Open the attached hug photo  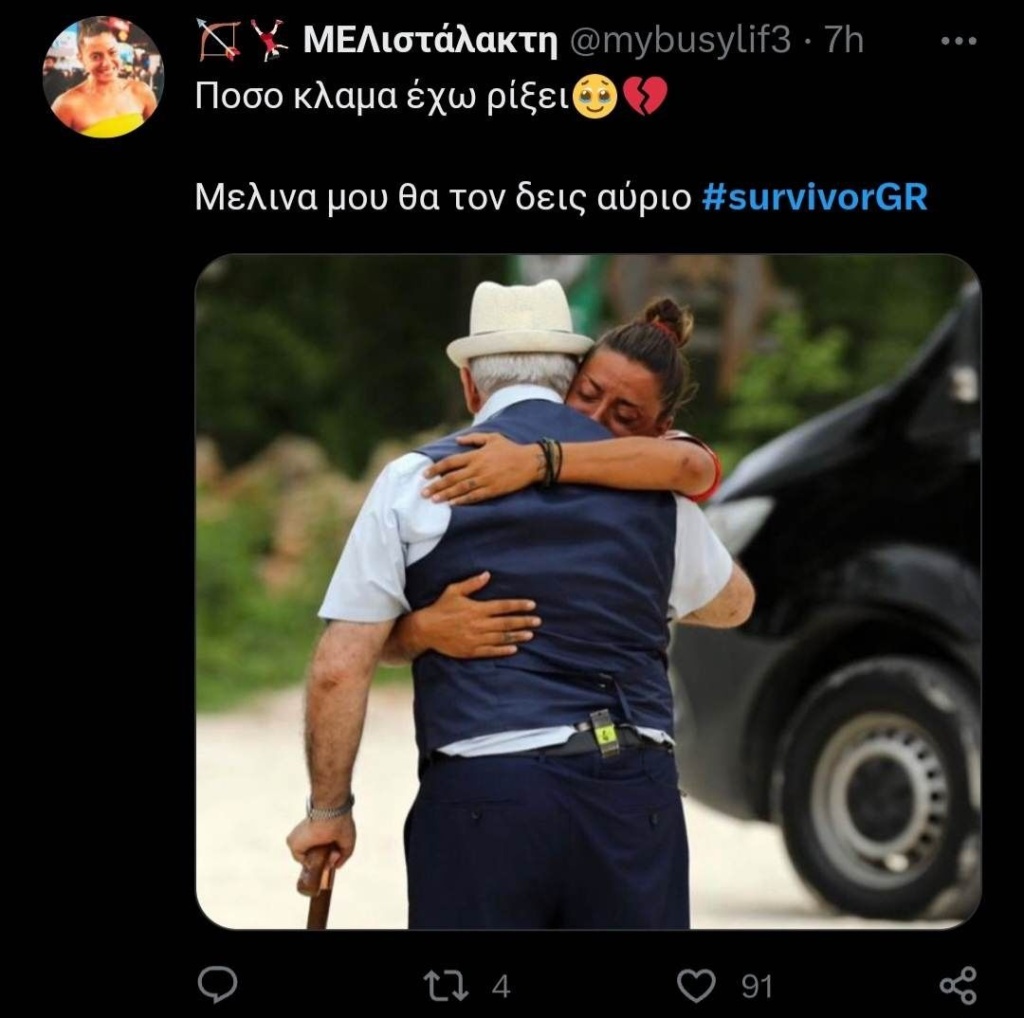point(588,591)
